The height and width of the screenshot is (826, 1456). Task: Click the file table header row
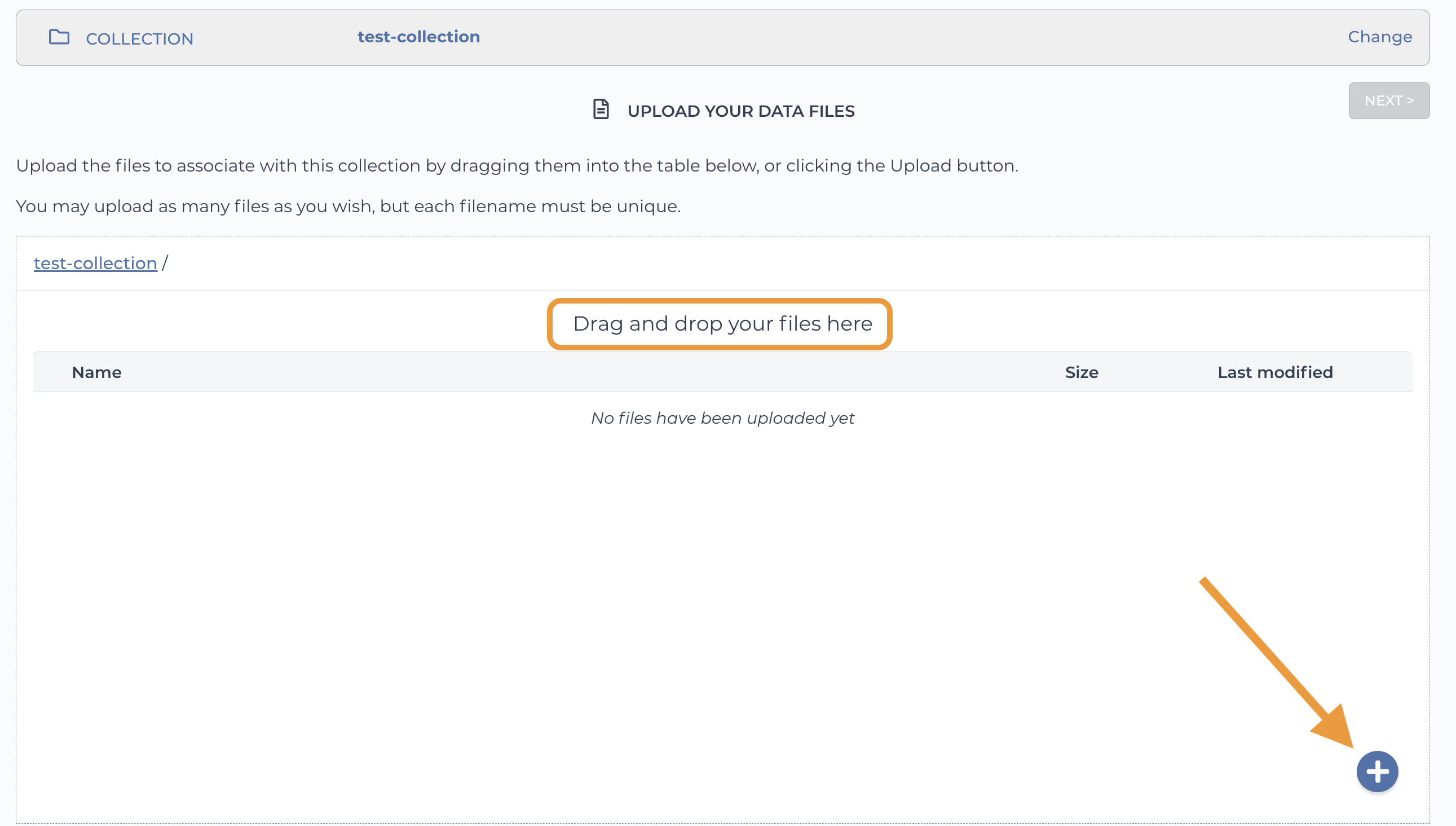point(567,372)
